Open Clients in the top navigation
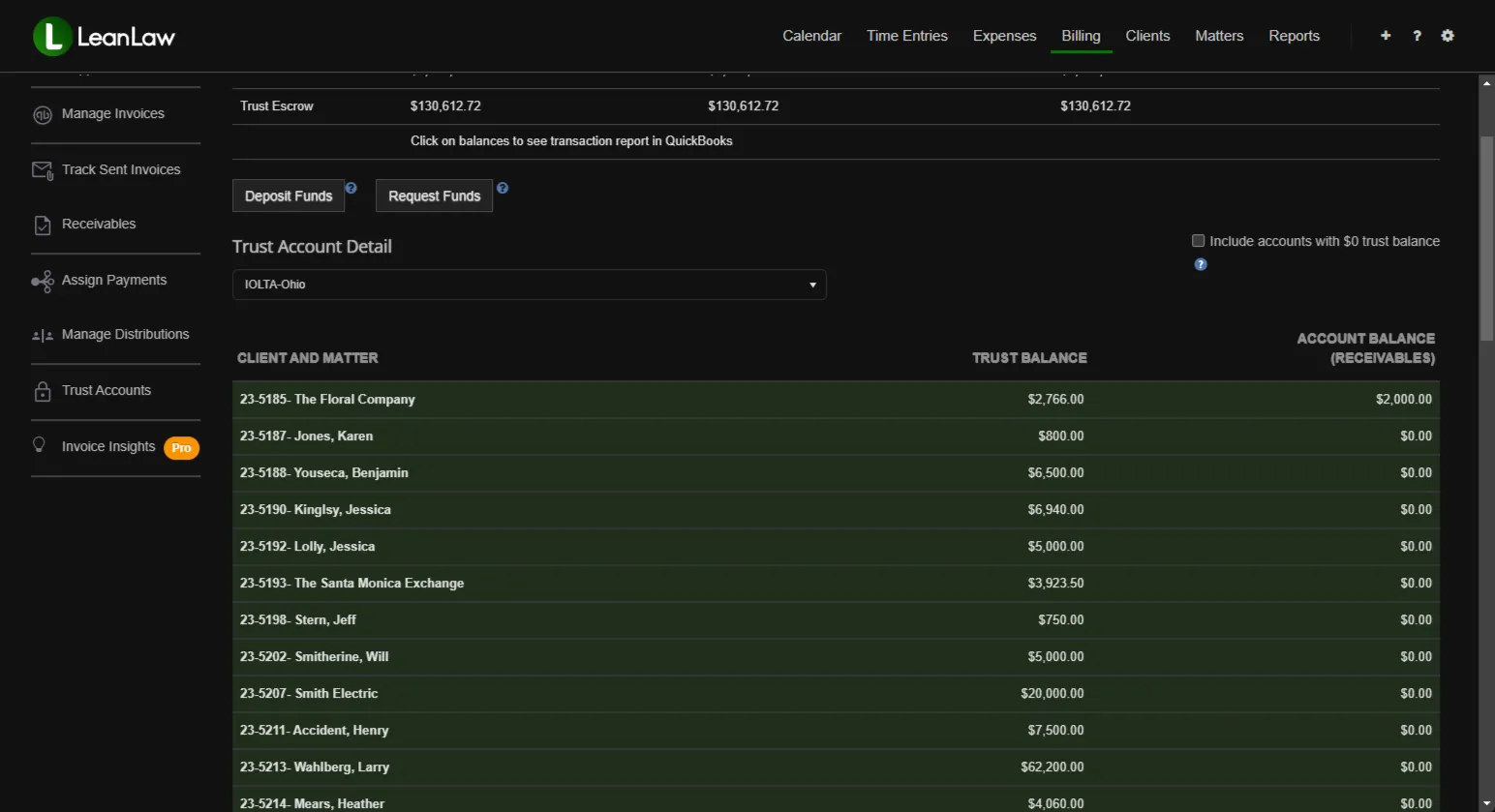This screenshot has width=1495, height=812. point(1147,36)
